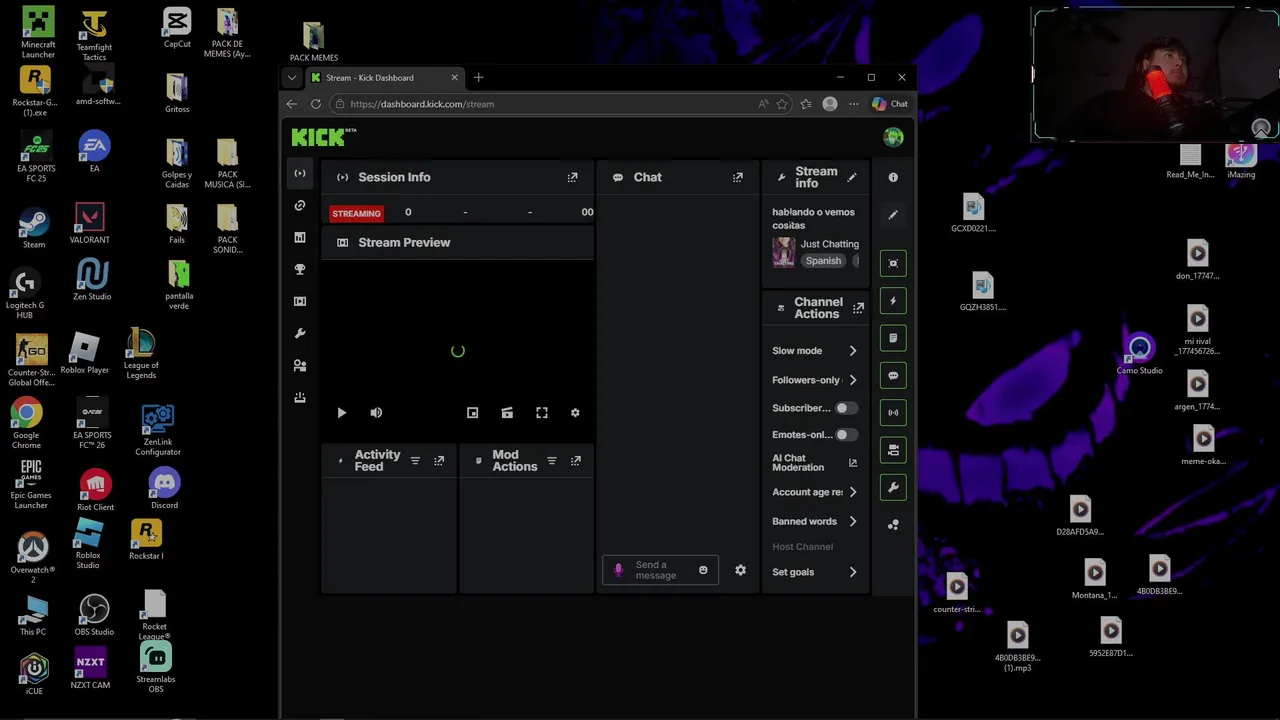Viewport: 1280px width, 720px height.
Task: Click the Send a message input field
Action: coord(660,570)
